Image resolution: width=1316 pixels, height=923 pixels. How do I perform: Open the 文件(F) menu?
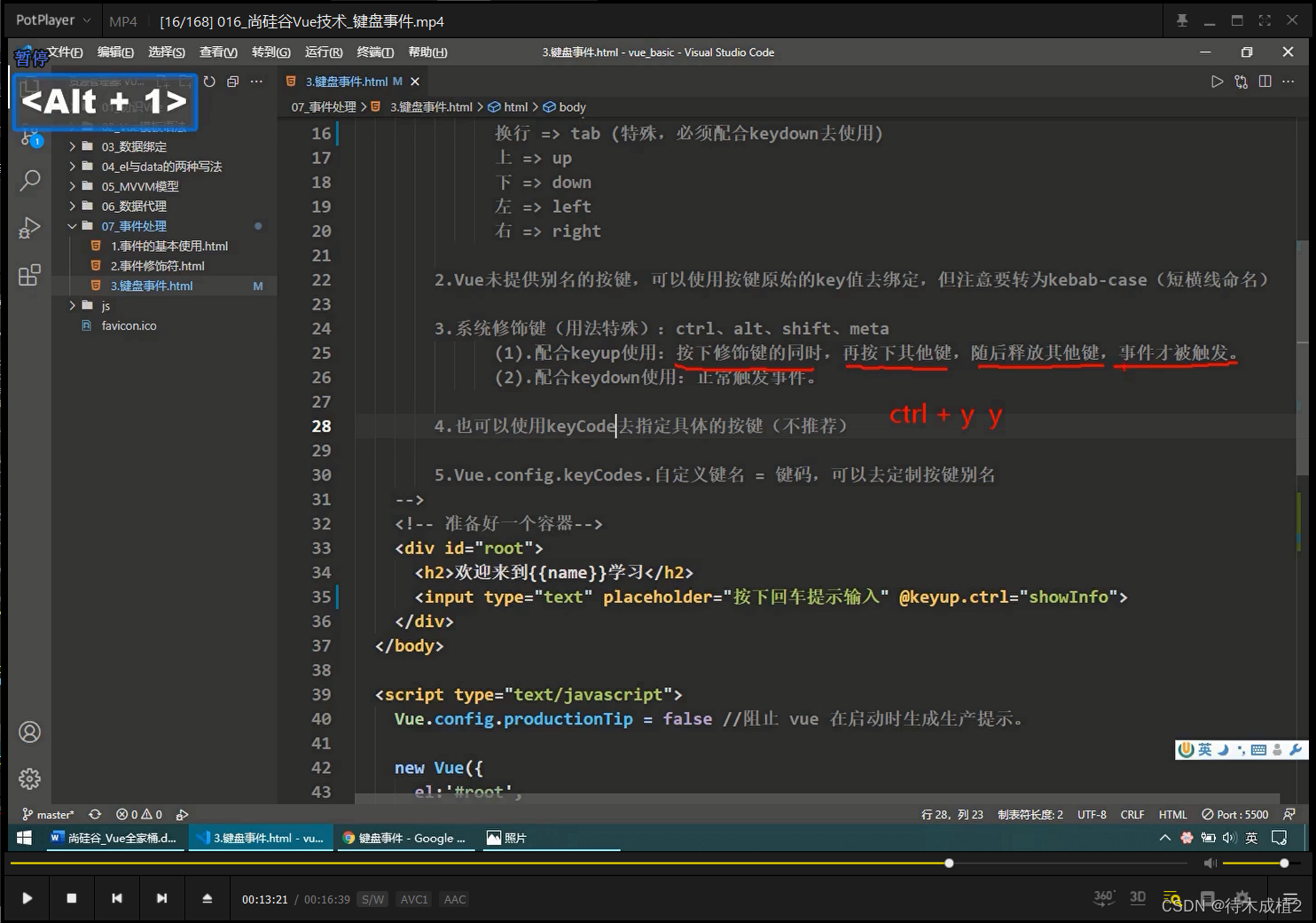click(x=65, y=52)
